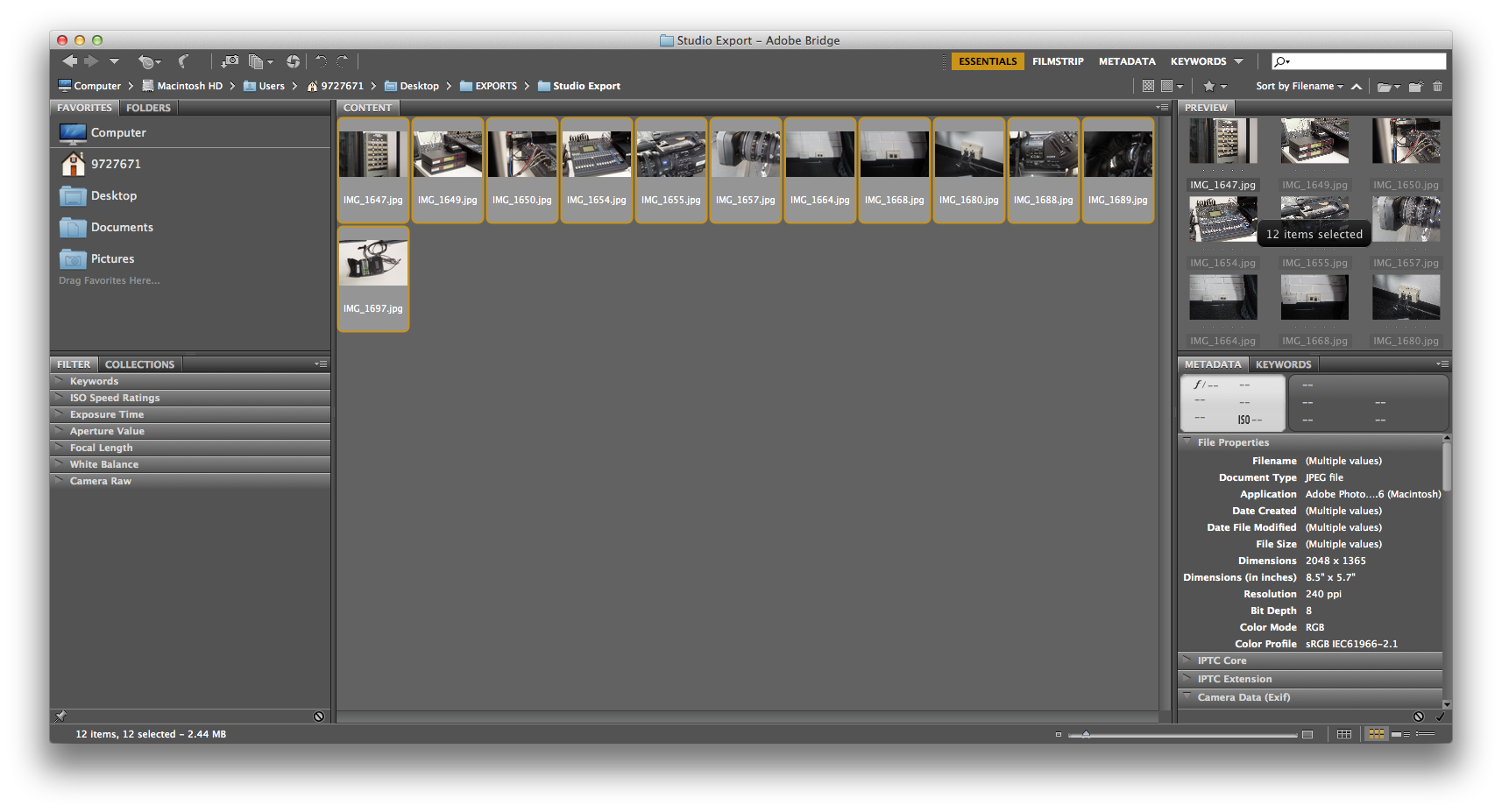Click the boomerang return to application icon
This screenshot has width=1502, height=812.
pos(183,61)
